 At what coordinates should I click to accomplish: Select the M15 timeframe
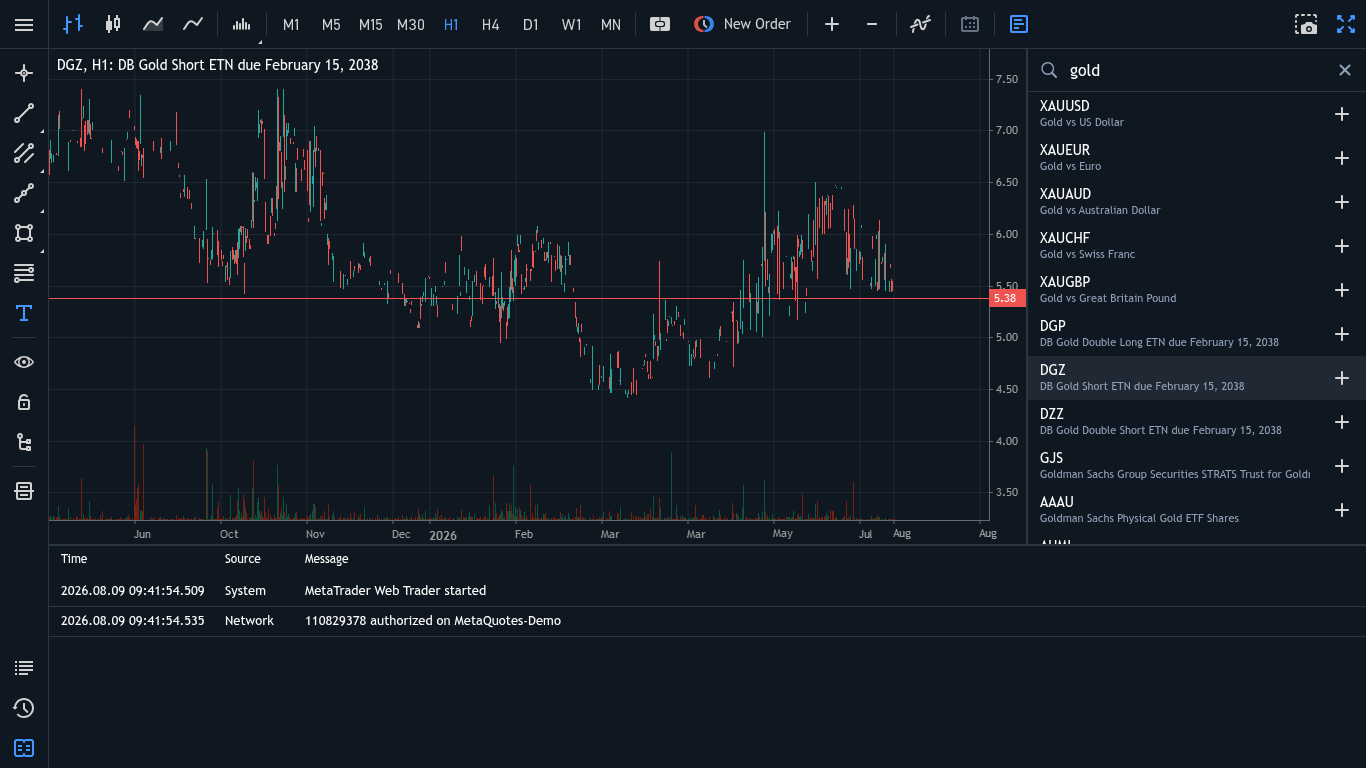(371, 24)
